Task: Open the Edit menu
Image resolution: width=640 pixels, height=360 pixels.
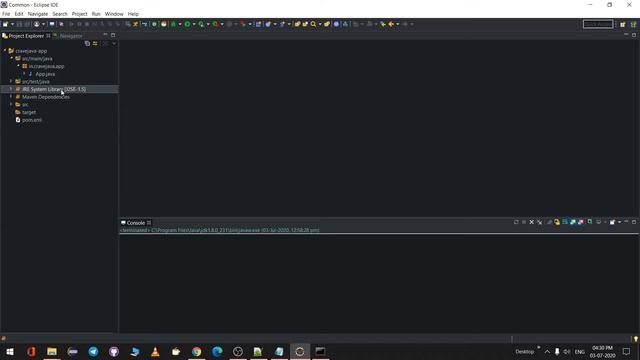Action: tap(19, 14)
